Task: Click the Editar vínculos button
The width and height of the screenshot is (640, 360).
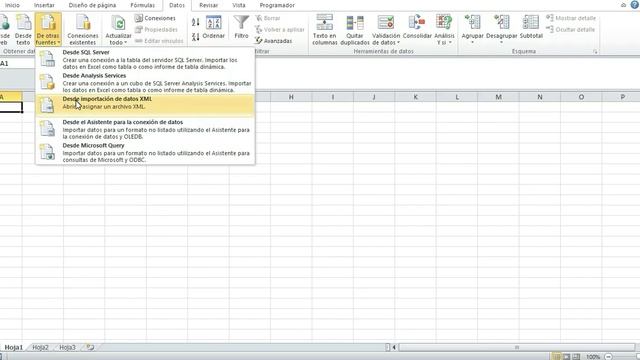Action: (159, 41)
